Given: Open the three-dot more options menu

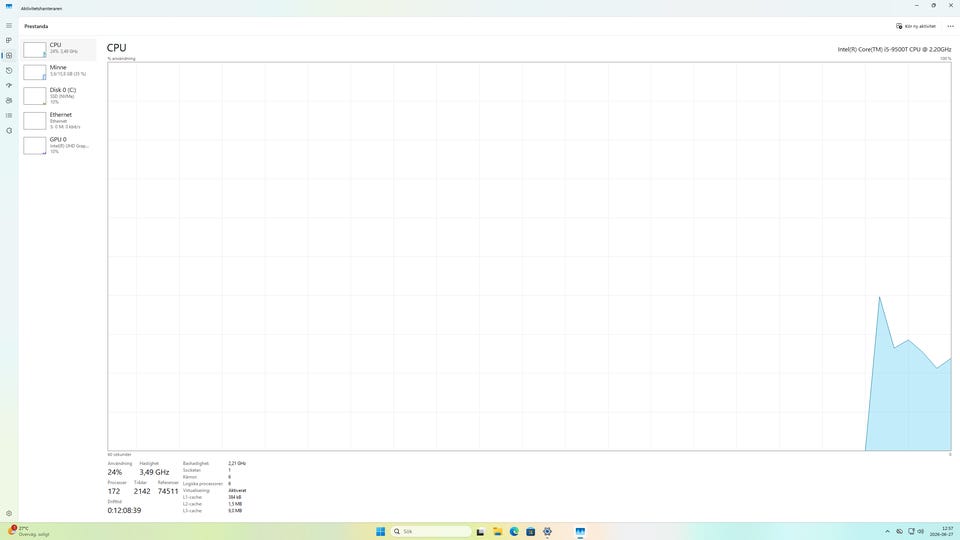Looking at the screenshot, I should [x=950, y=26].
